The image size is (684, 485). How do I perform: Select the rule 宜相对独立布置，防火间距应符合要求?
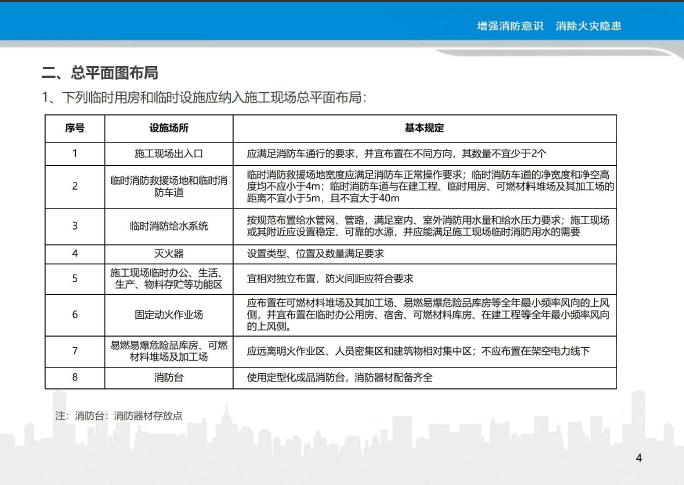click(x=330, y=278)
